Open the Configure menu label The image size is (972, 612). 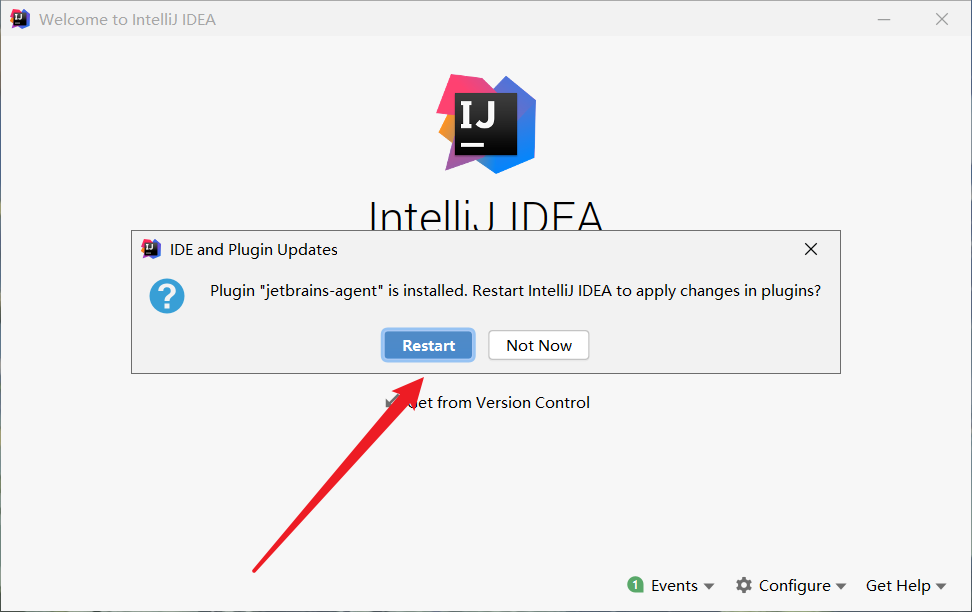[x=794, y=585]
